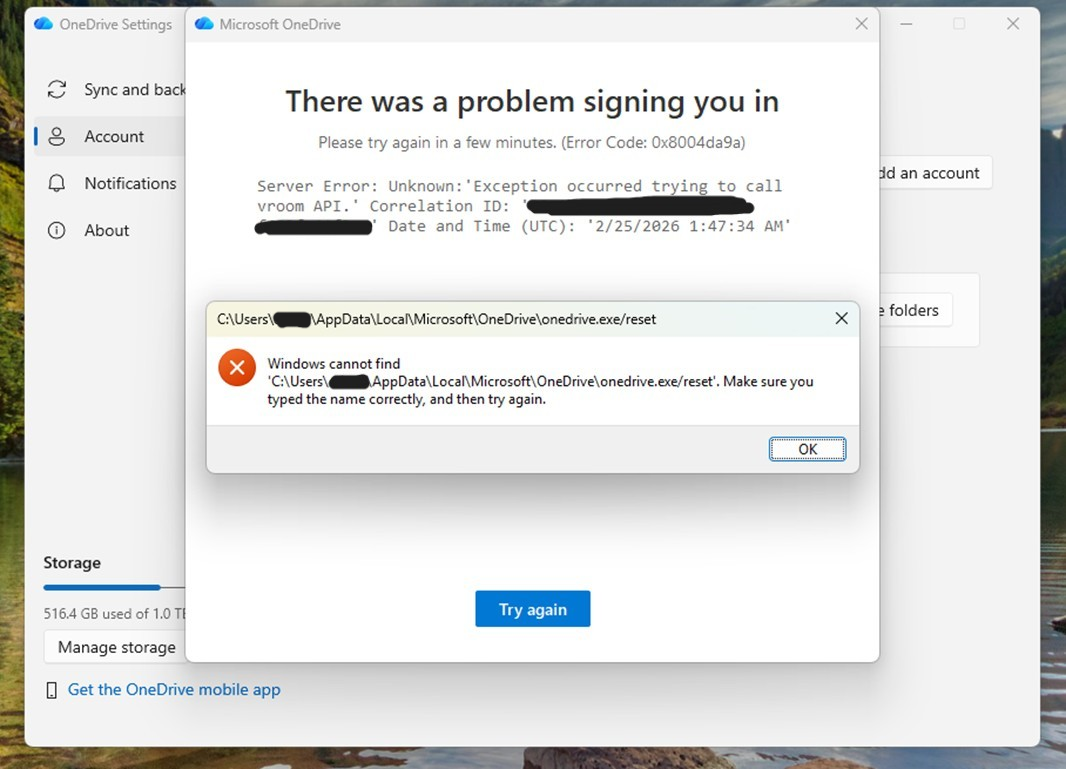Select the Account person icon in sidebar
The image size is (1066, 769).
57,136
